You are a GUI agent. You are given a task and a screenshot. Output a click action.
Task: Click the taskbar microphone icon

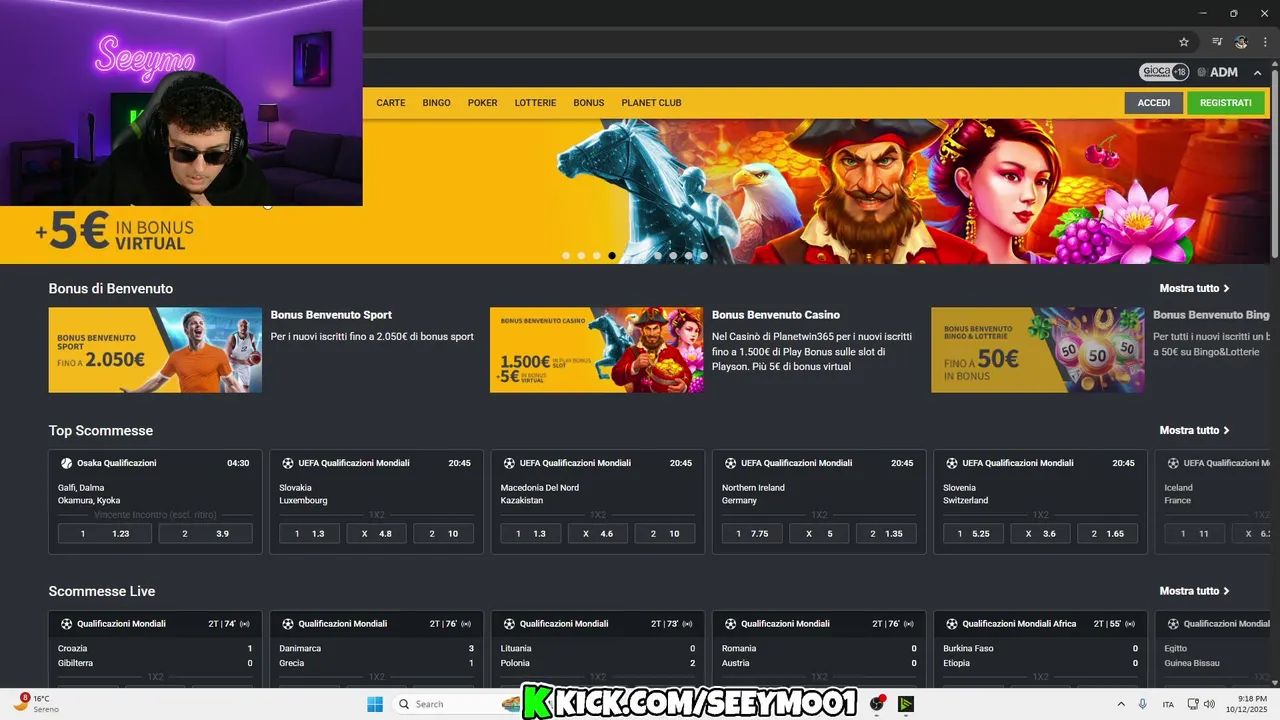tap(1142, 704)
